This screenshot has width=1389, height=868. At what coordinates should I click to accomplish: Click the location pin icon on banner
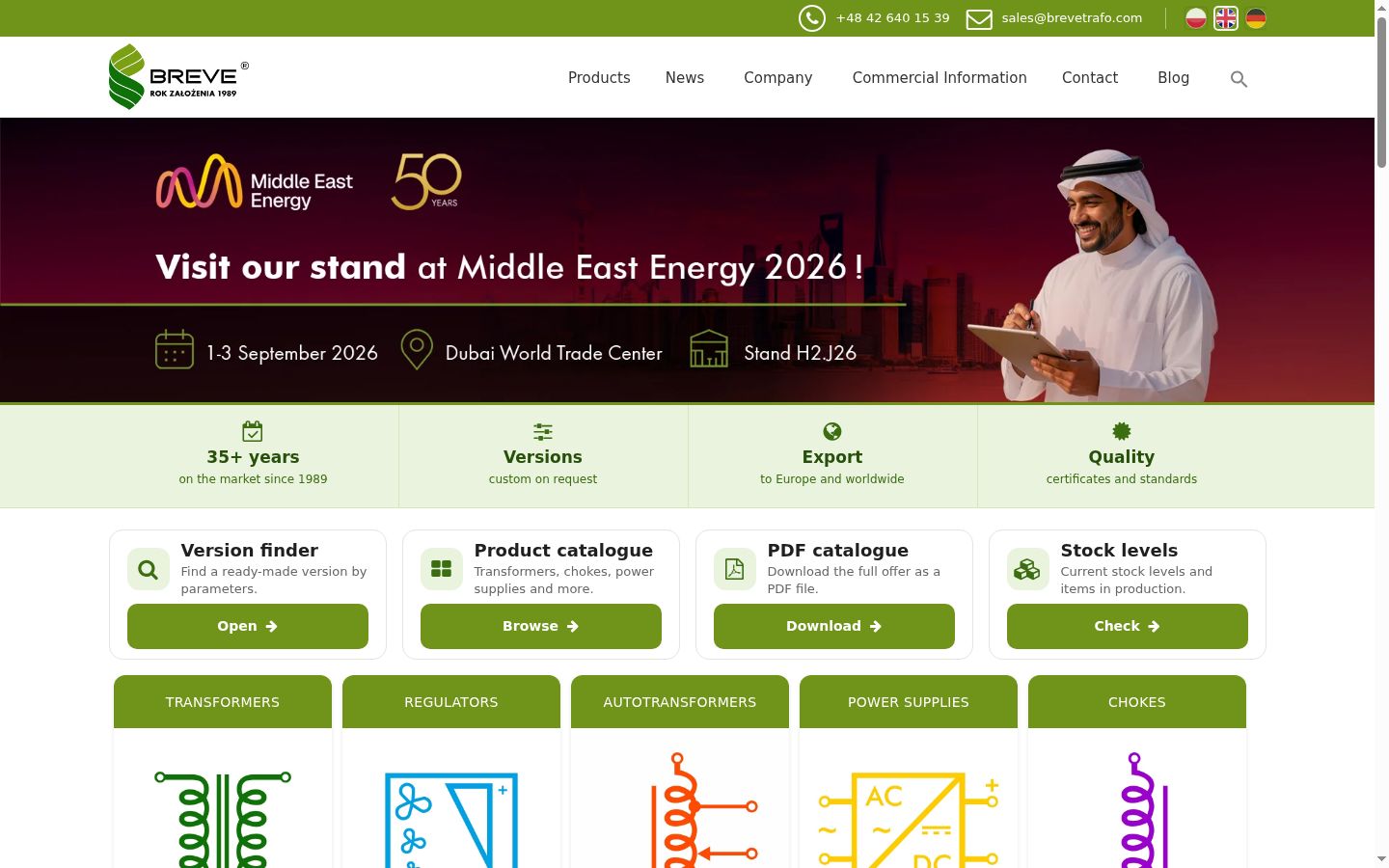417,349
